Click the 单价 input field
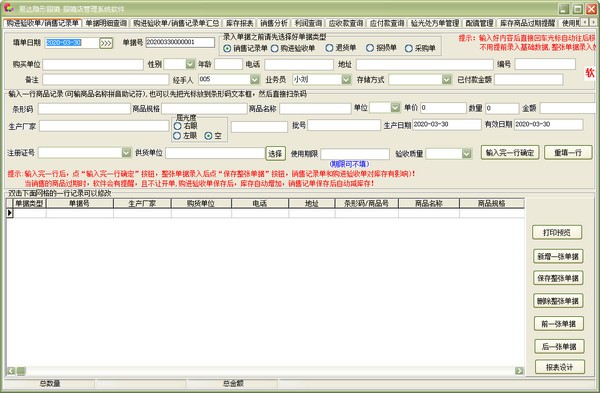 (443, 108)
